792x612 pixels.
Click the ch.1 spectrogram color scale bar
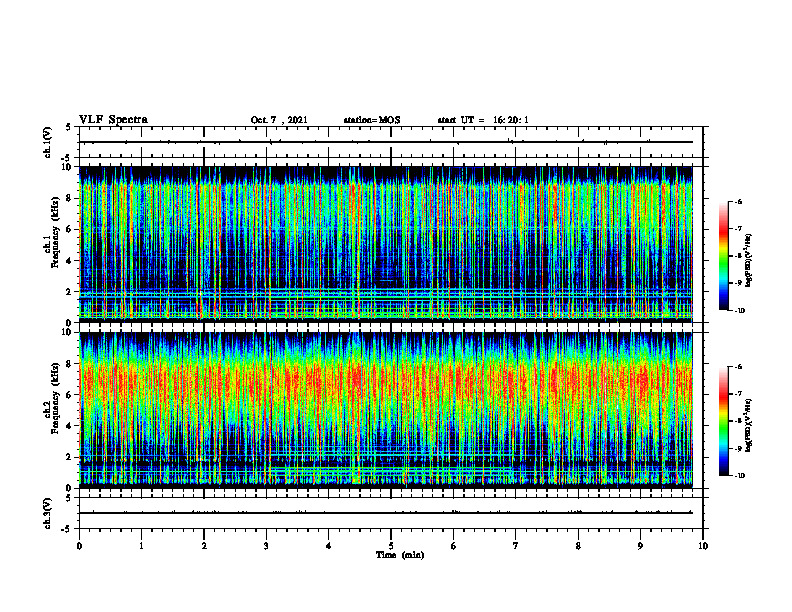point(723,255)
